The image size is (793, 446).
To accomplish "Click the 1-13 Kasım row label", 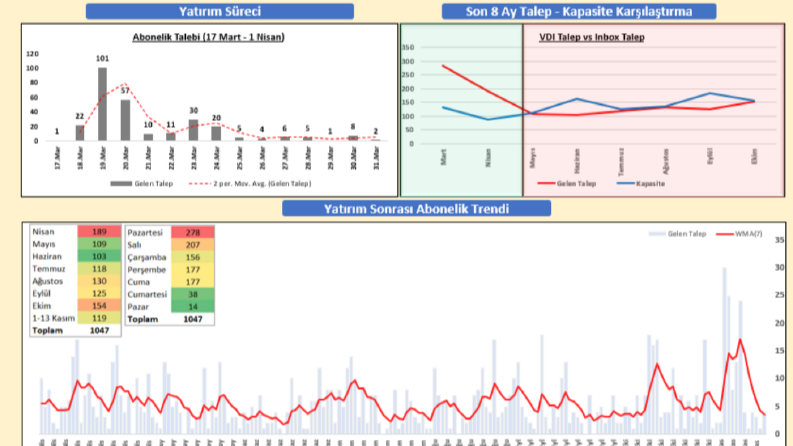I will [53, 318].
